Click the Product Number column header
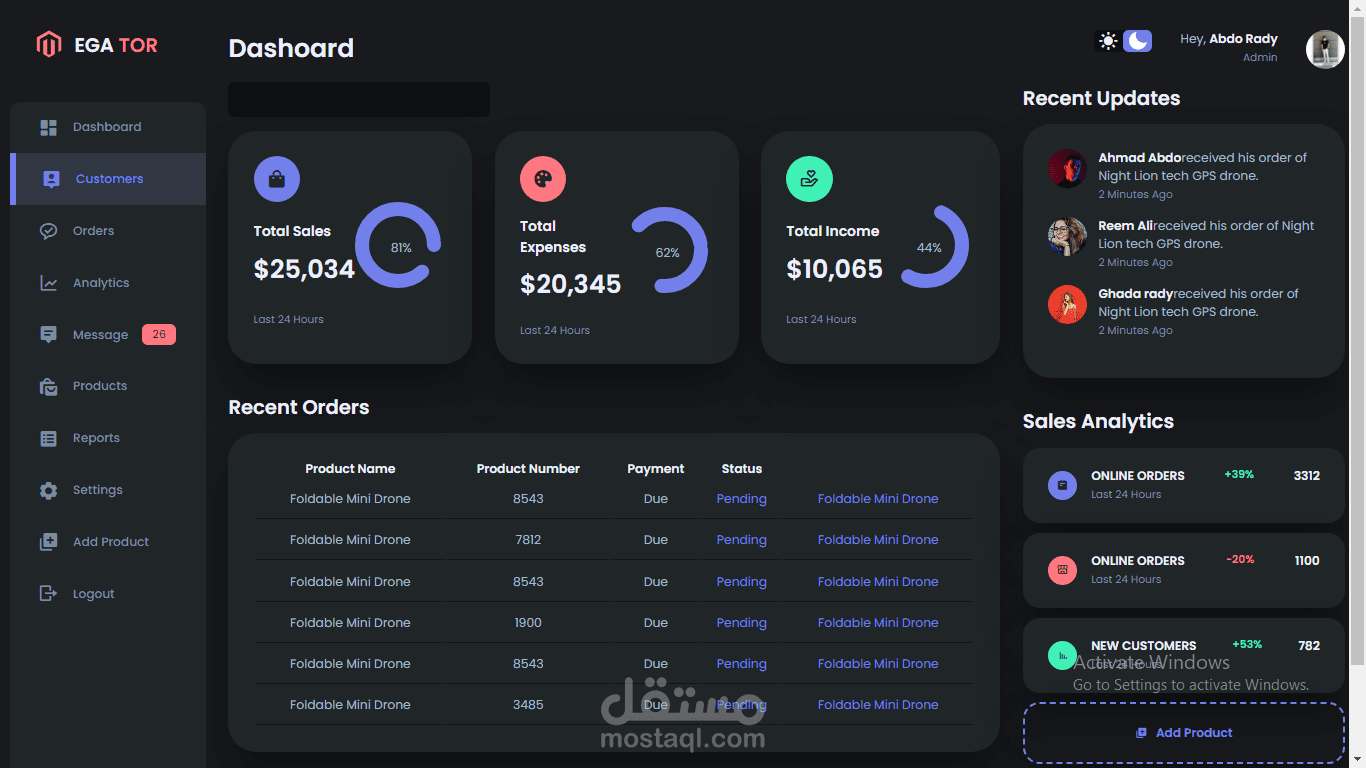Image resolution: width=1366 pixels, height=768 pixels. click(528, 469)
